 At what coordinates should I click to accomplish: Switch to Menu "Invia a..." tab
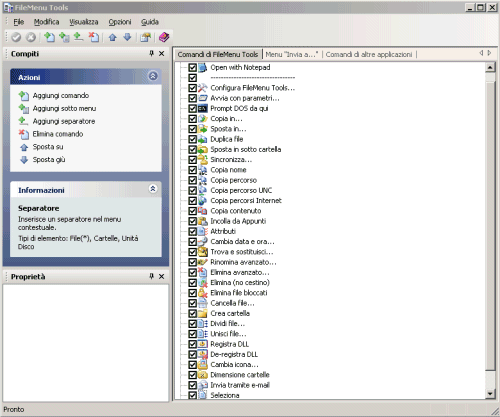pos(292,54)
